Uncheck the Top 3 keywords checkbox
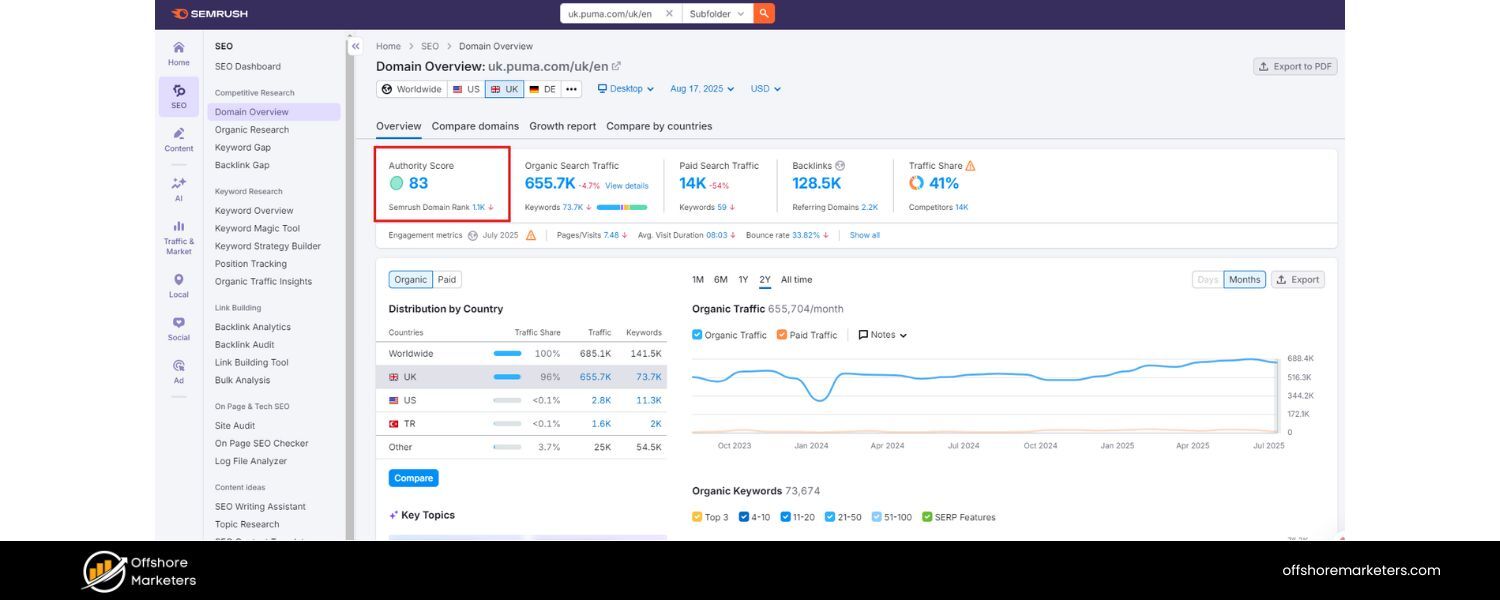Screen dimensions: 1500x600 (x=698, y=517)
